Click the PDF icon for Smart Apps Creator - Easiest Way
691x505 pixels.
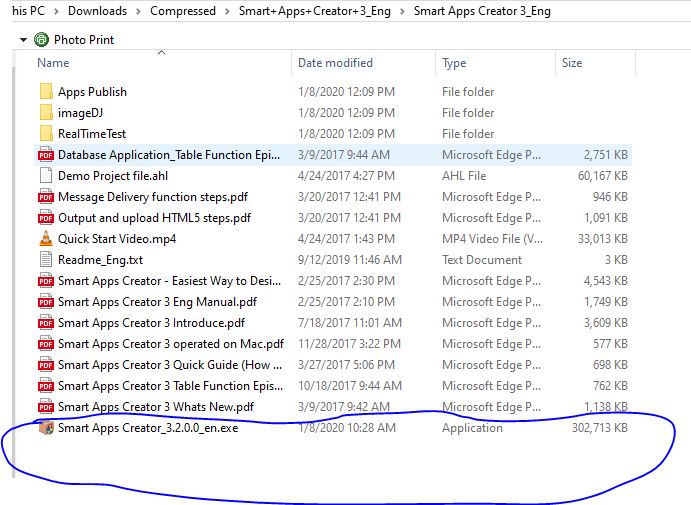click(46, 281)
